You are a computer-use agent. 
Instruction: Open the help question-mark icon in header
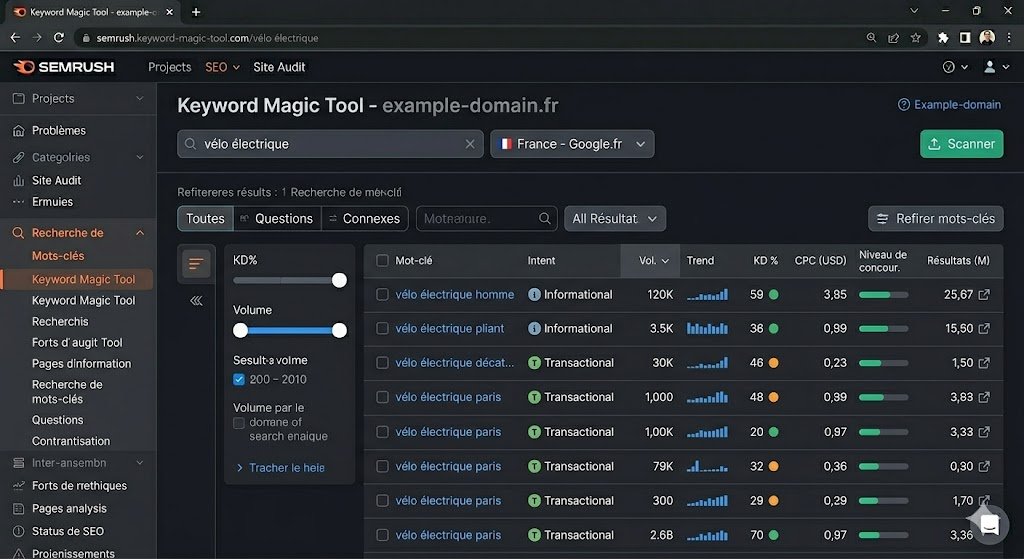tap(949, 67)
